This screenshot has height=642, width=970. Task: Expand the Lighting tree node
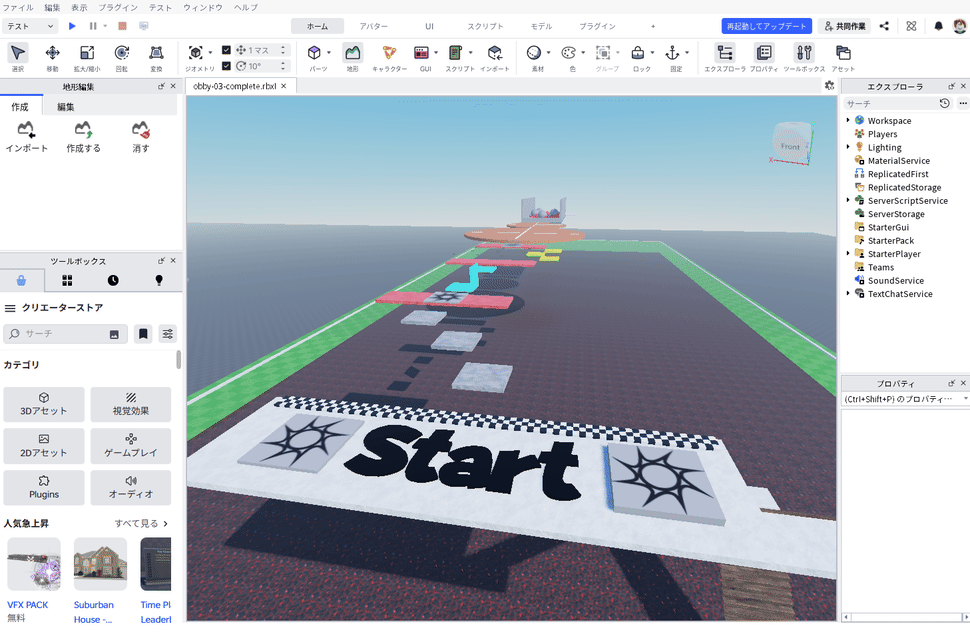(x=848, y=147)
